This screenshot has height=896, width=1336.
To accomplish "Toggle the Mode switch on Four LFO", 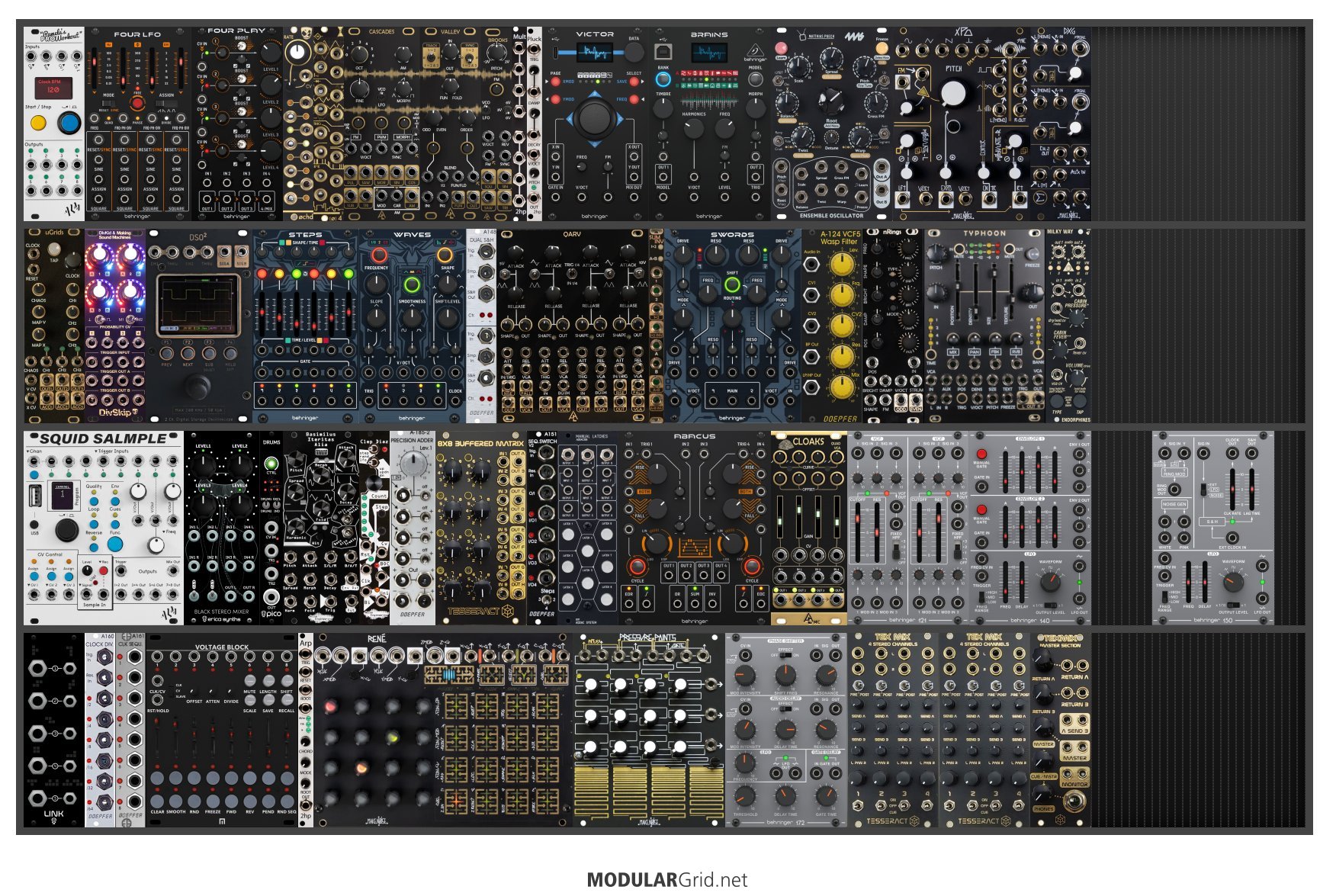I will pos(108,103).
